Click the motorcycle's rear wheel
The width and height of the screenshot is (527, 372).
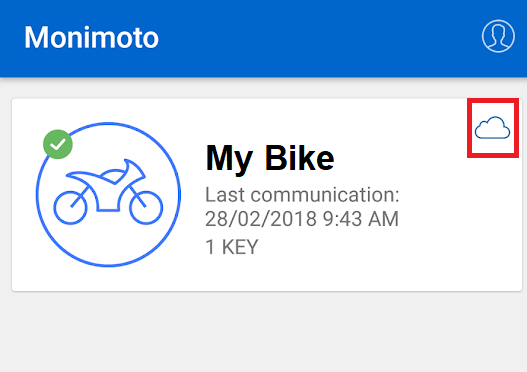point(70,208)
